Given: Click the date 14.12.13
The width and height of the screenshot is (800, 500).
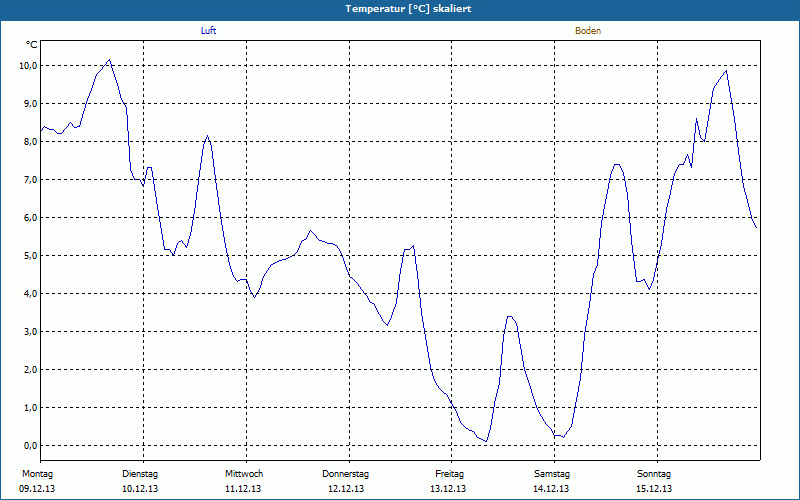Looking at the screenshot, I should point(551,489).
